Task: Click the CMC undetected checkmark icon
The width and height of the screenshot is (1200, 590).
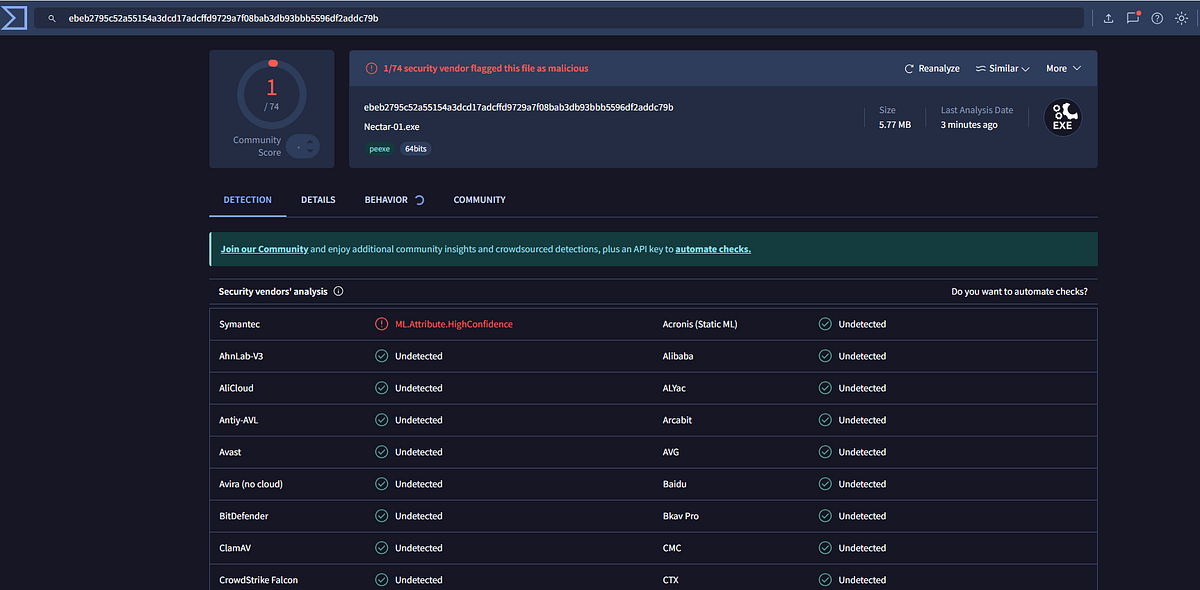Action: click(x=825, y=548)
